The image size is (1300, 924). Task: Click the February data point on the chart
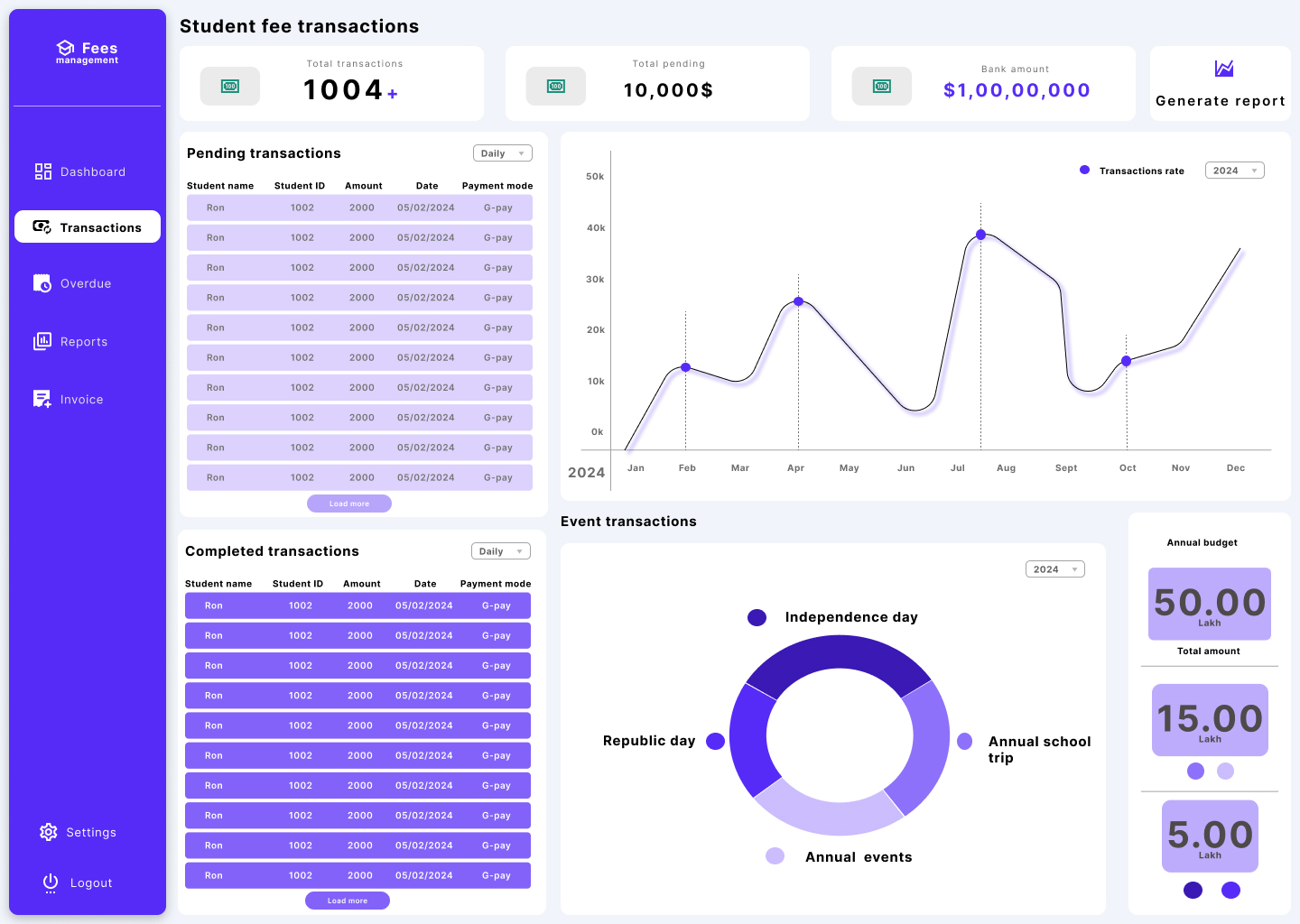(686, 367)
